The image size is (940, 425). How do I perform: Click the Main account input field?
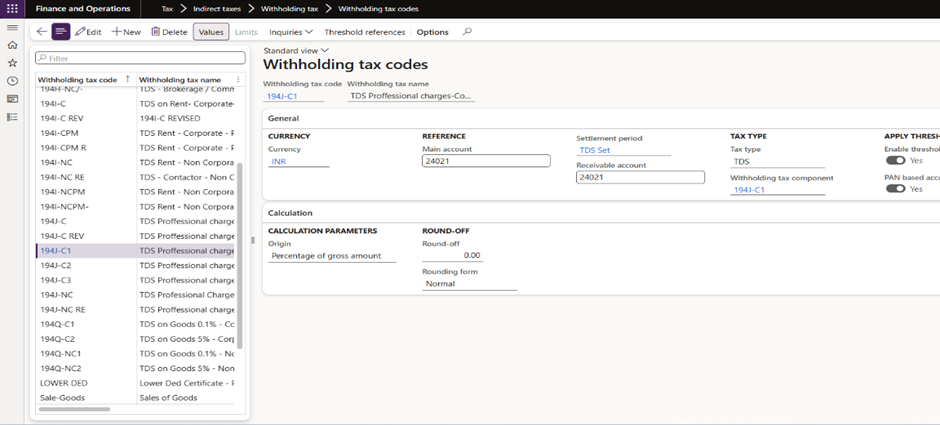(486, 161)
